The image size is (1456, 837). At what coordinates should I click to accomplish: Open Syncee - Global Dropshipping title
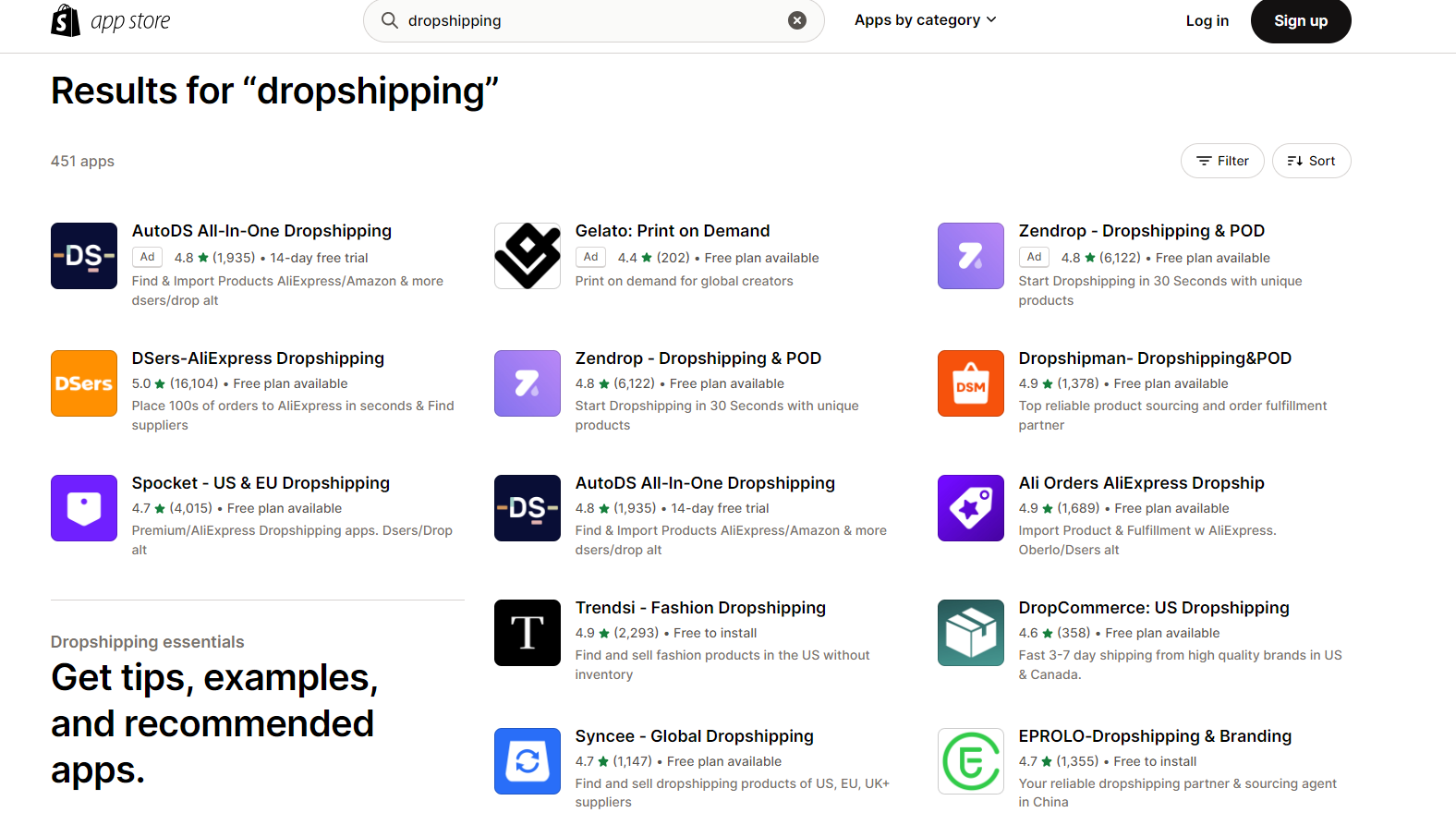(695, 736)
